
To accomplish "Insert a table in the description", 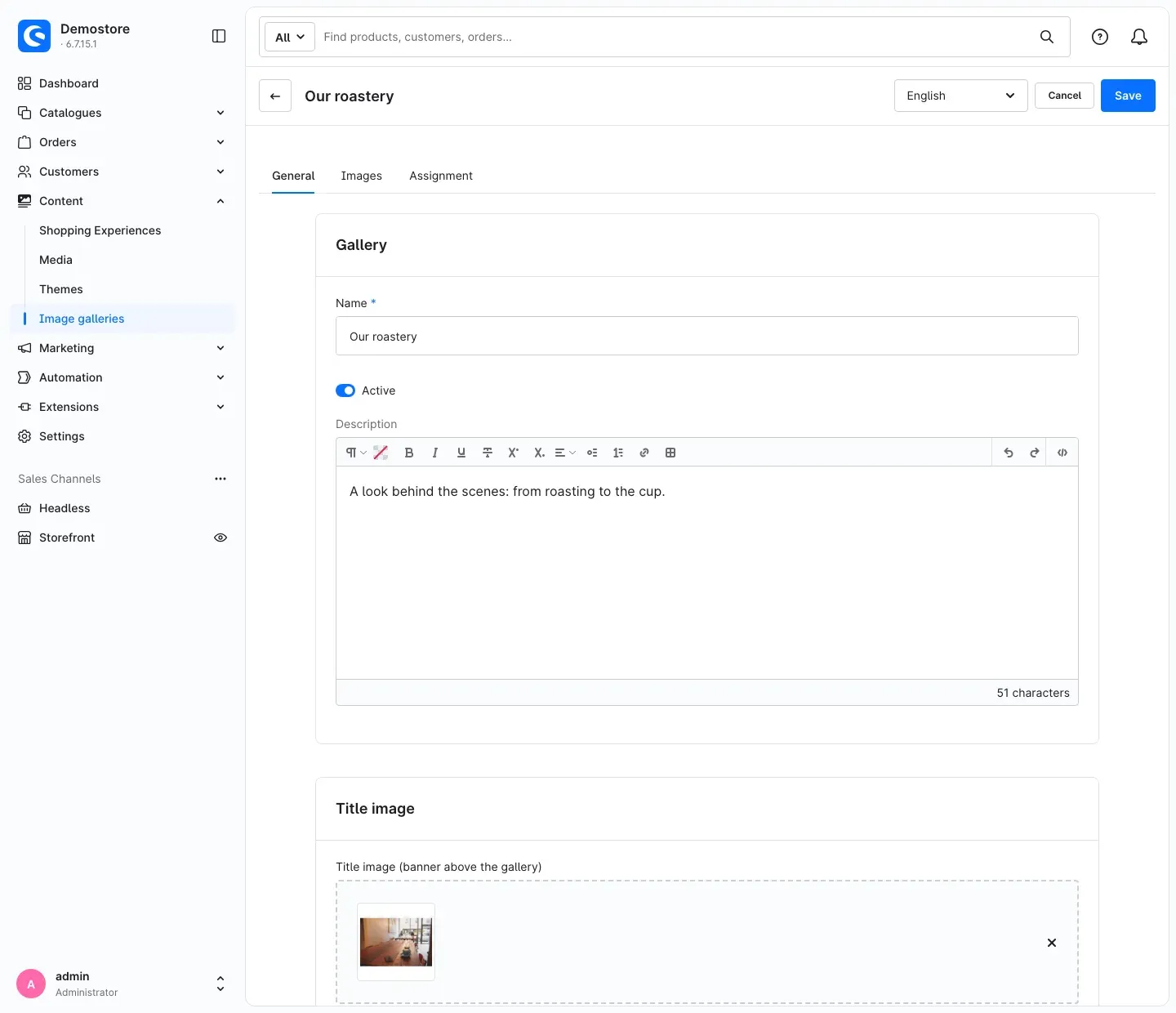I will [x=670, y=453].
